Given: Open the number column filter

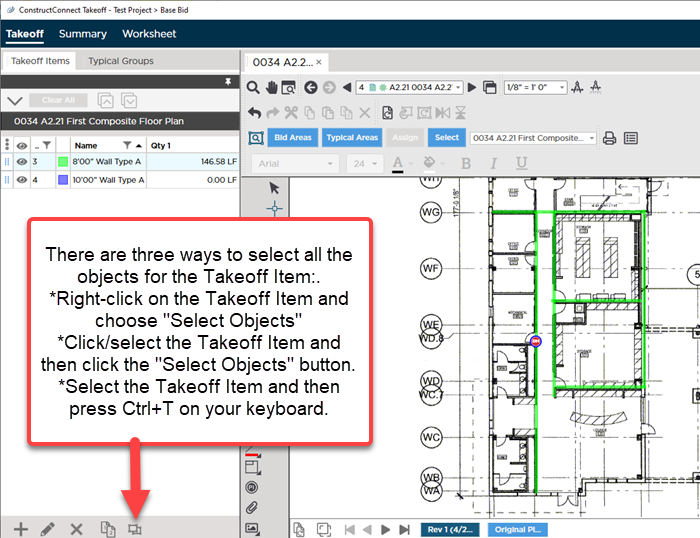Looking at the screenshot, I should click(x=46, y=146).
